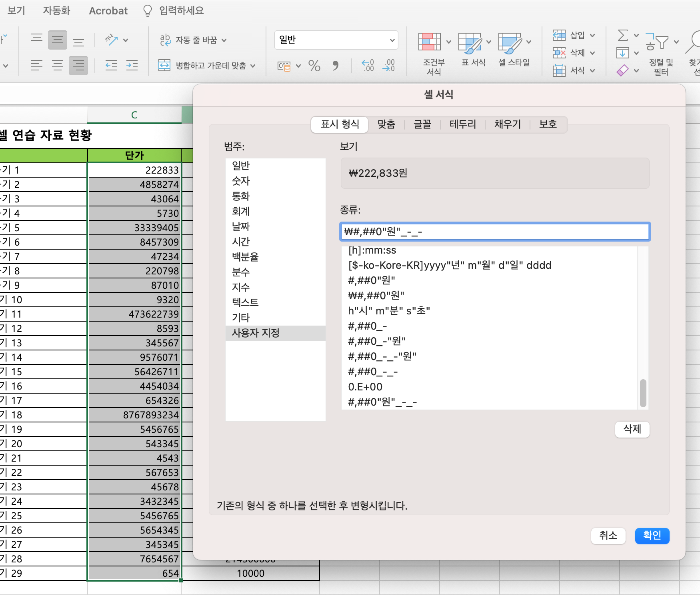This screenshot has width=700, height=595.
Task: Click the 종류 format code input field
Action: pos(494,232)
